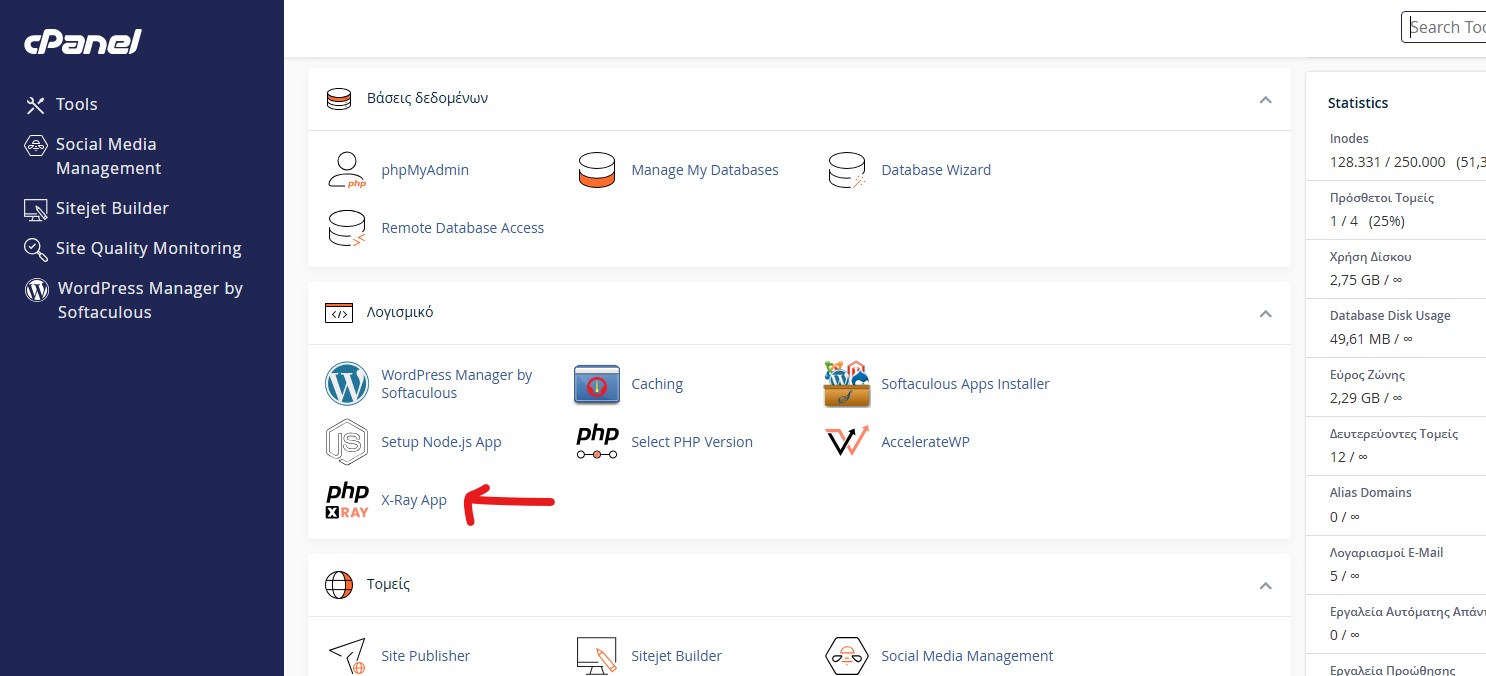Click the Χρήση Δίσκου statistic label

(x=1371, y=257)
